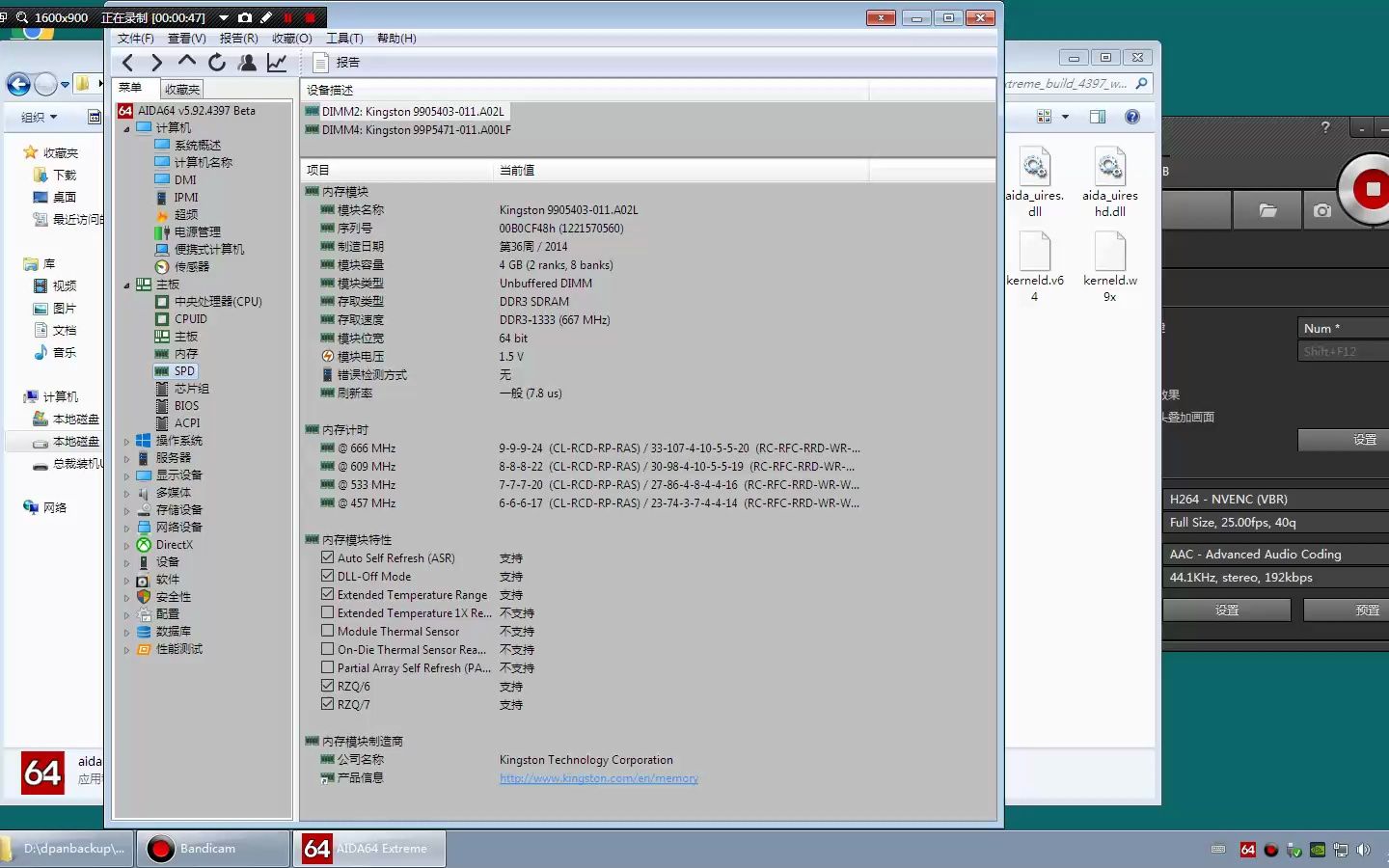Screen dimensions: 1389x868
Task: Expand the 操作系统 operating system node
Action: 126,441
